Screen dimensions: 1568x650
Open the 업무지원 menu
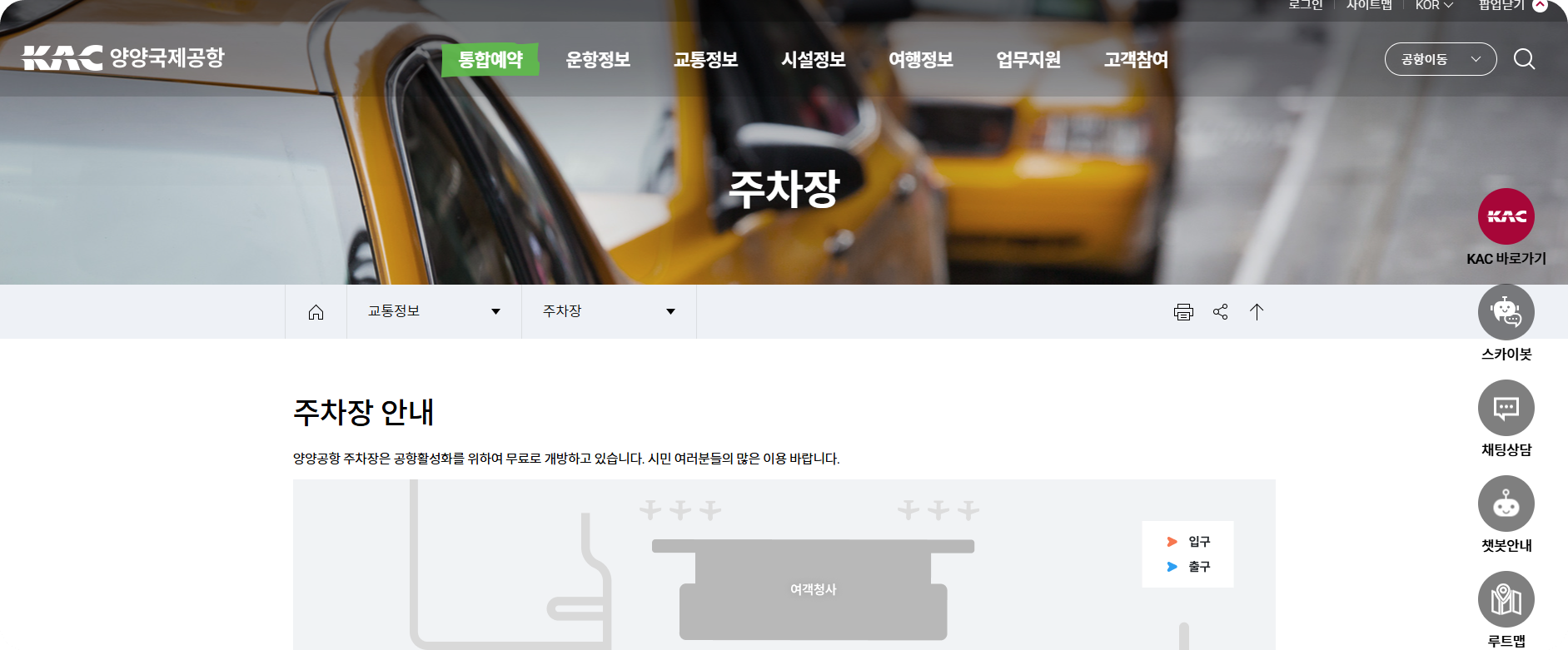(1029, 60)
